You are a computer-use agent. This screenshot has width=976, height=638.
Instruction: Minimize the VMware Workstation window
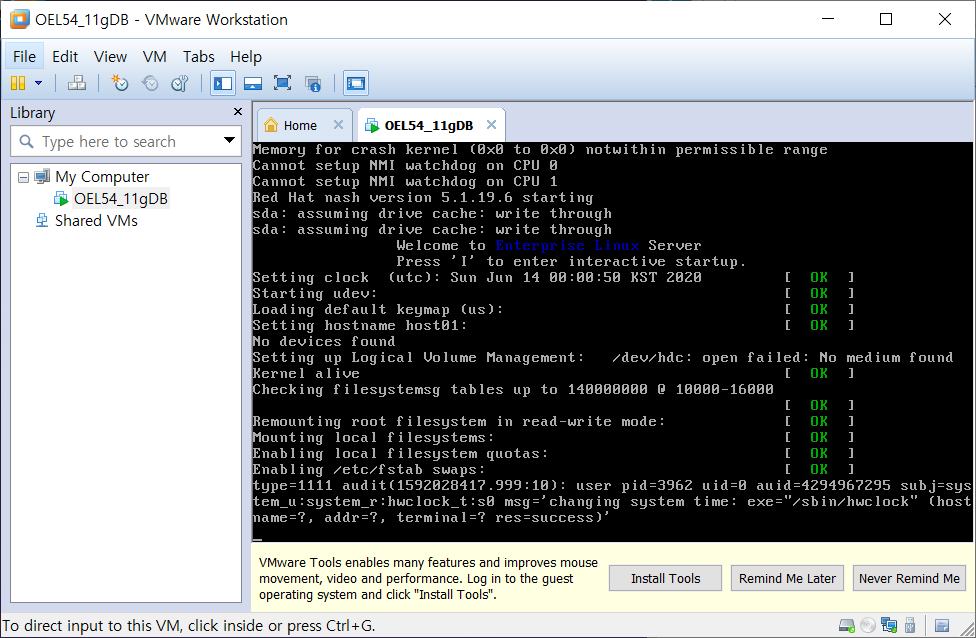point(828,19)
